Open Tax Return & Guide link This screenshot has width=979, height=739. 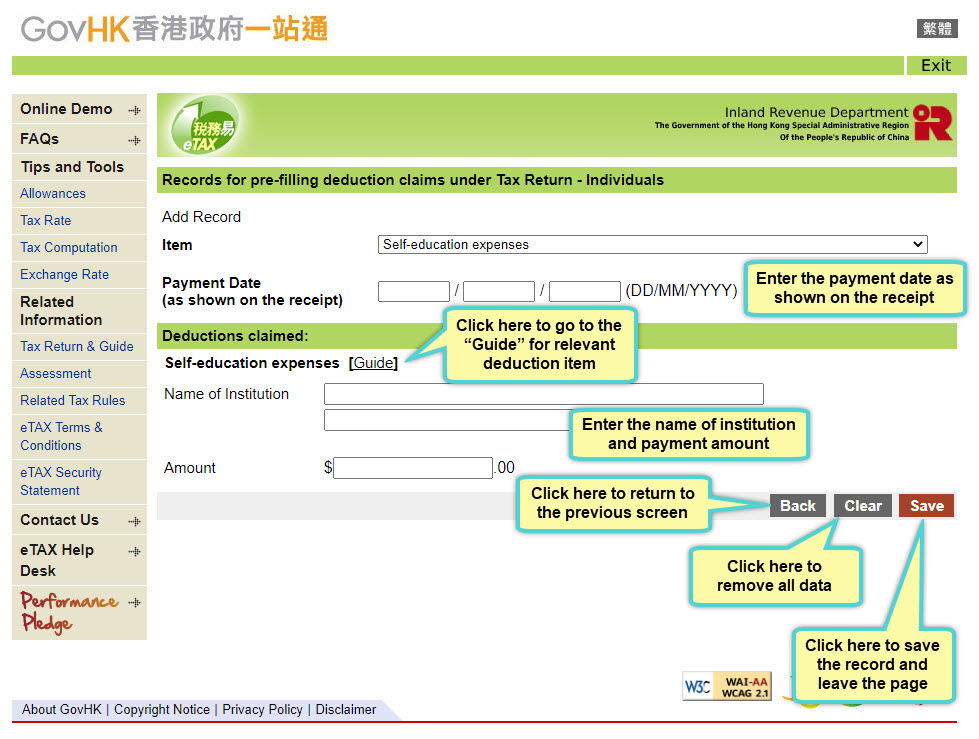click(77, 346)
